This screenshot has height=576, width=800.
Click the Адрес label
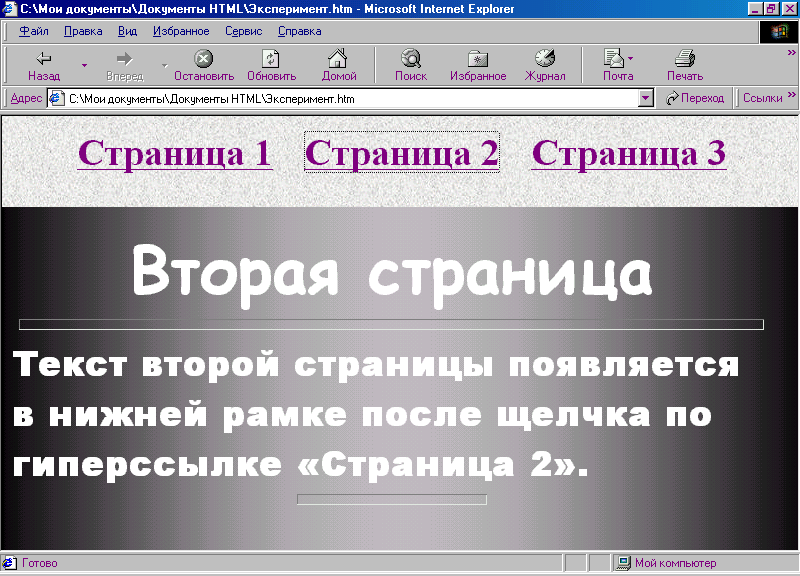[26, 98]
